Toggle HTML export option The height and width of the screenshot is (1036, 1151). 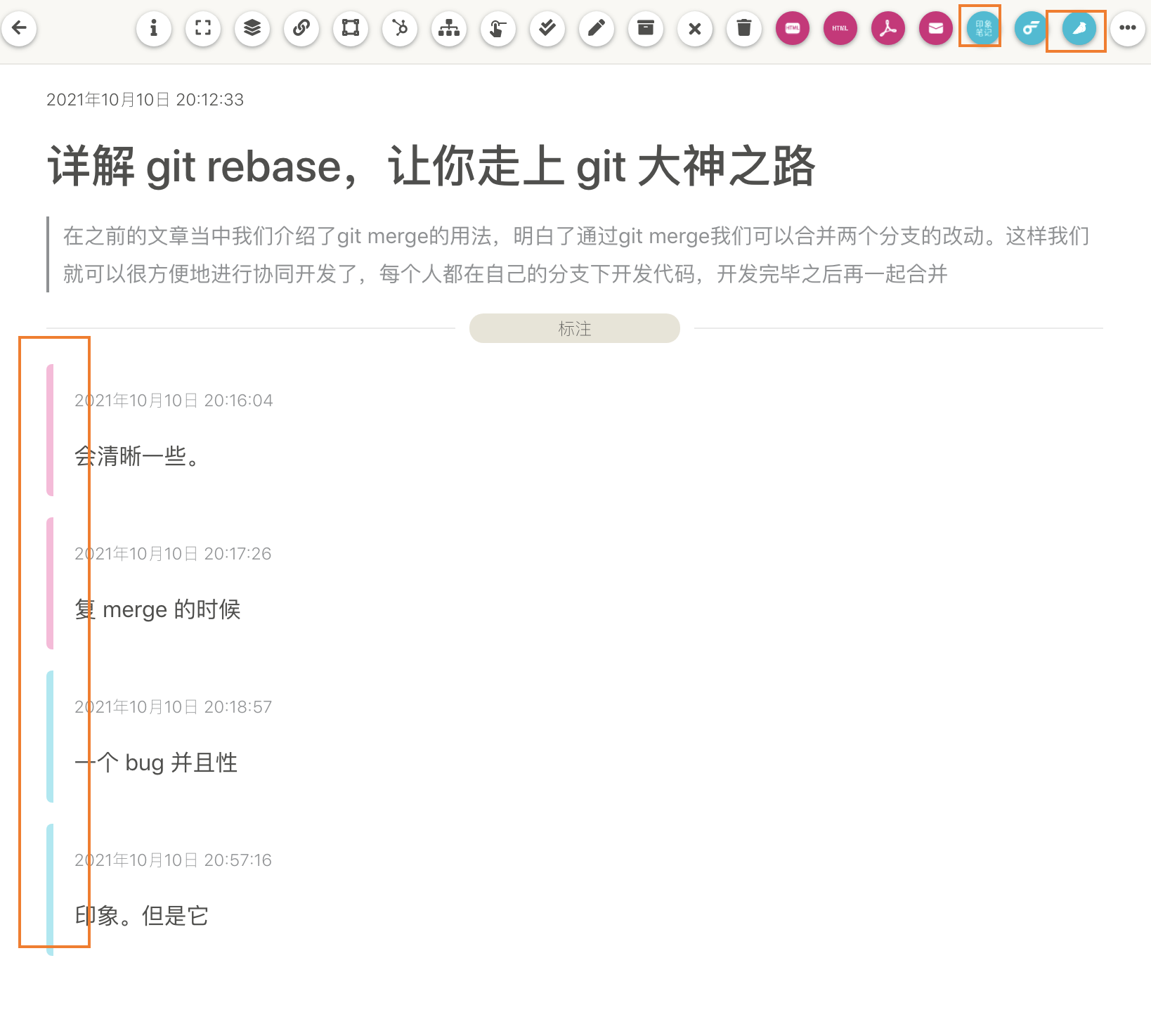(x=793, y=28)
